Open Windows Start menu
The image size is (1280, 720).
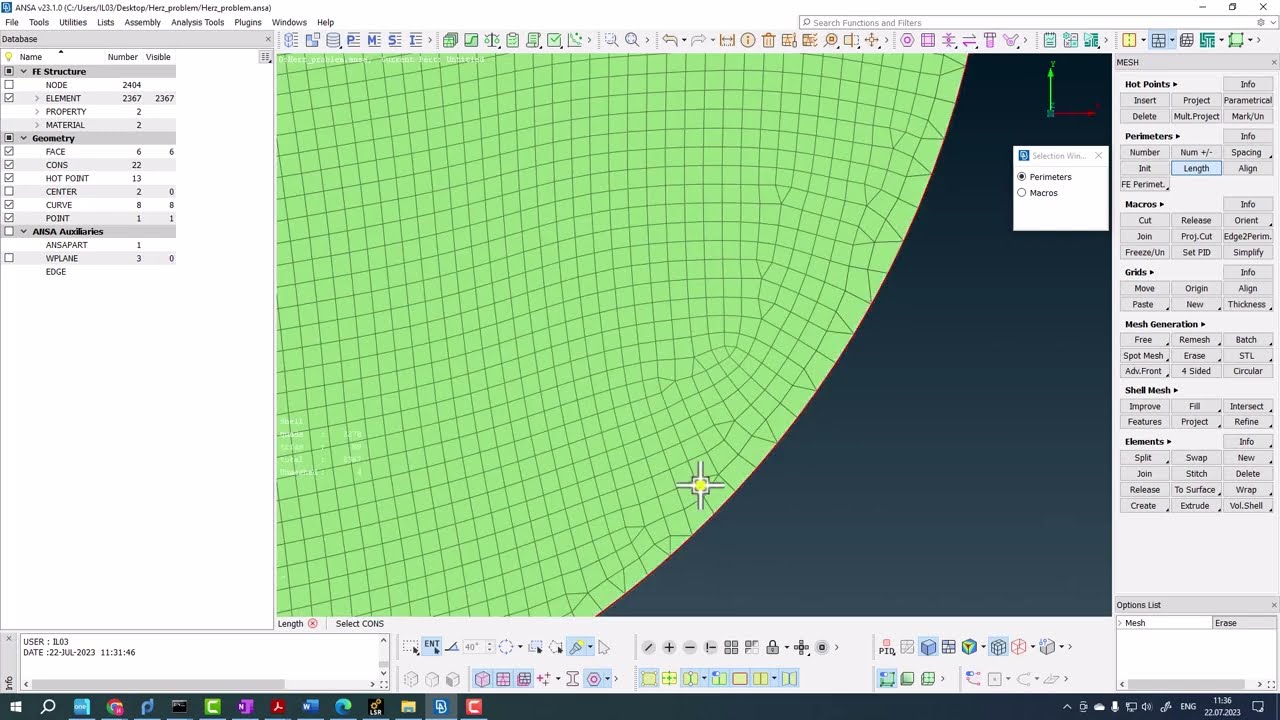(16, 707)
